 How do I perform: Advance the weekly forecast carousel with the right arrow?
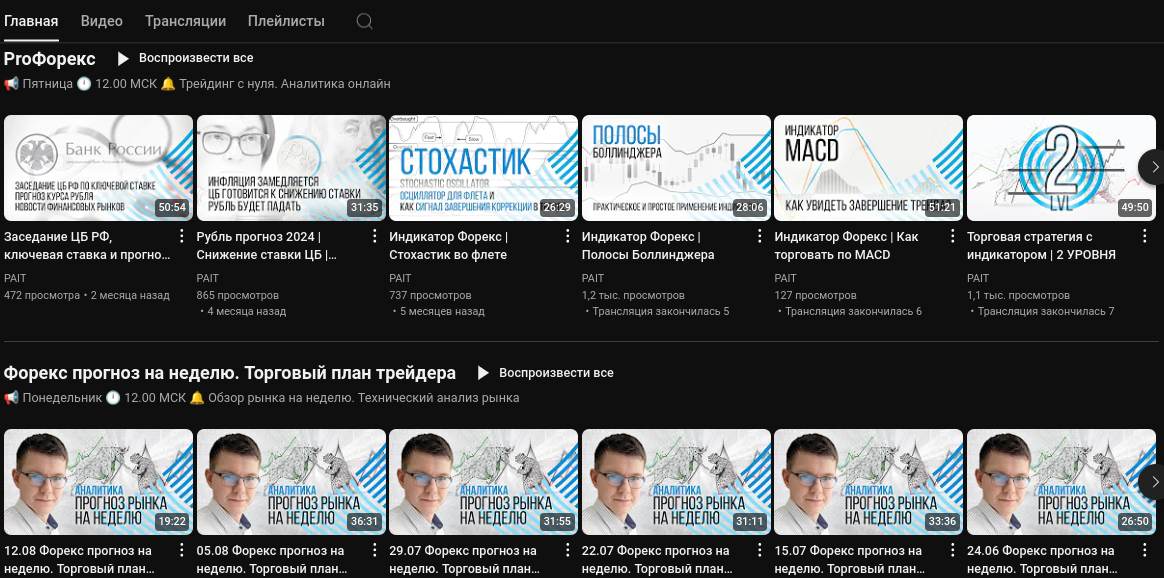point(1155,481)
